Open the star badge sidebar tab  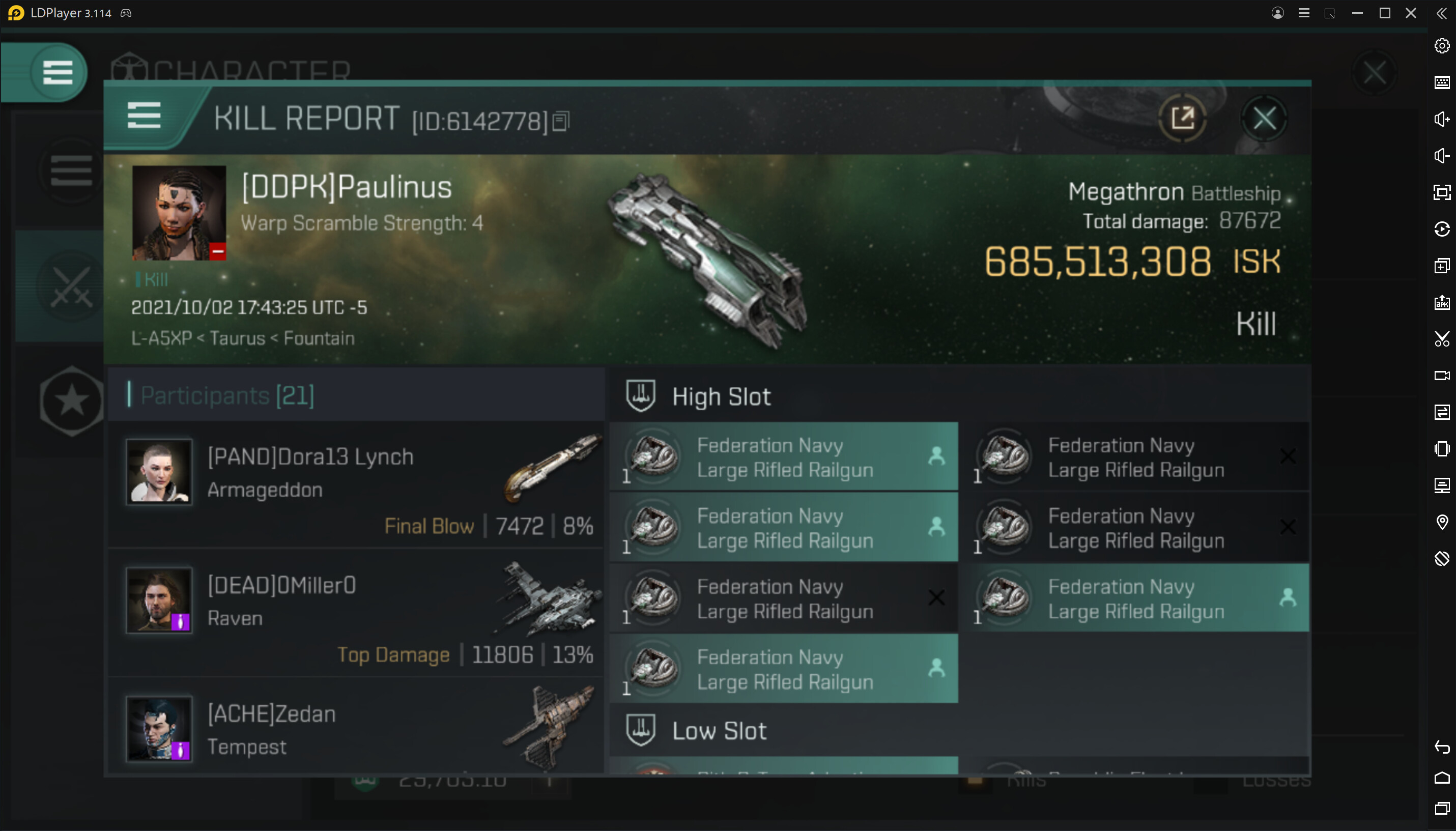click(72, 400)
